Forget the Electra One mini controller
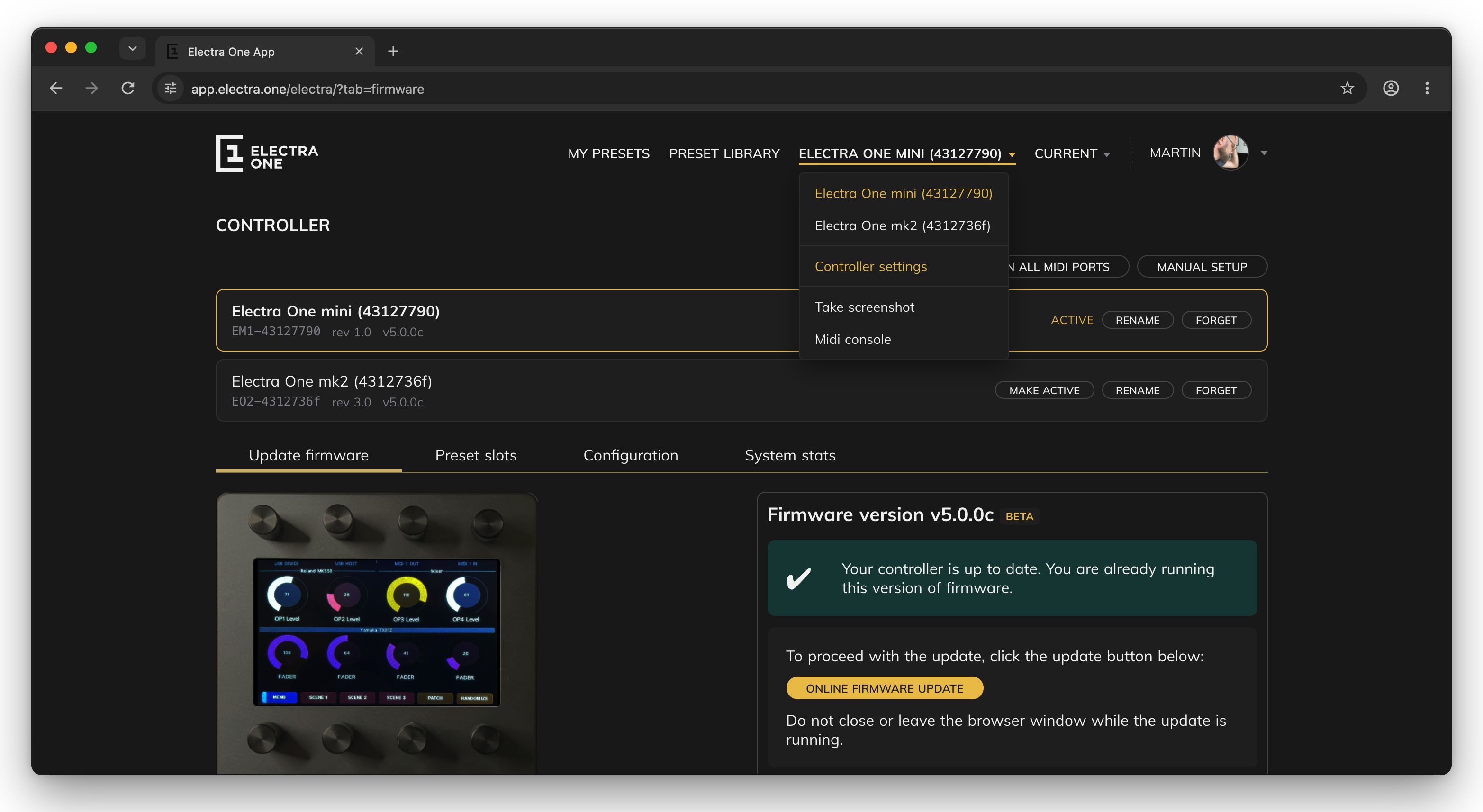Viewport: 1483px width, 812px height. (x=1216, y=320)
